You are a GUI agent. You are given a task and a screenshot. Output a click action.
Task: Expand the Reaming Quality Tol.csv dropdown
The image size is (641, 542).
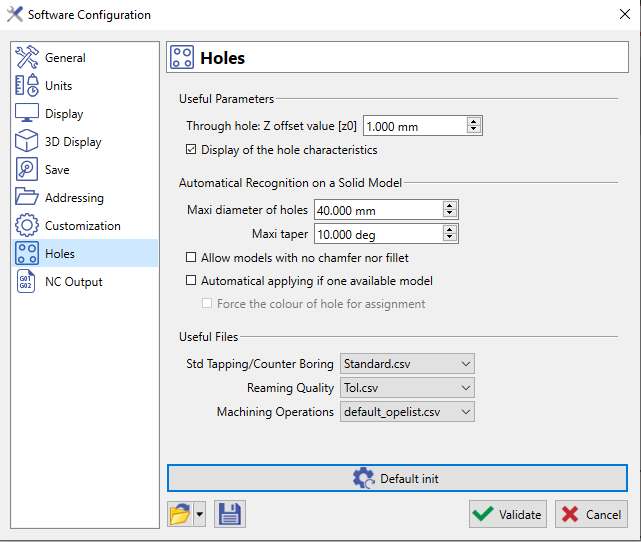[407, 387]
